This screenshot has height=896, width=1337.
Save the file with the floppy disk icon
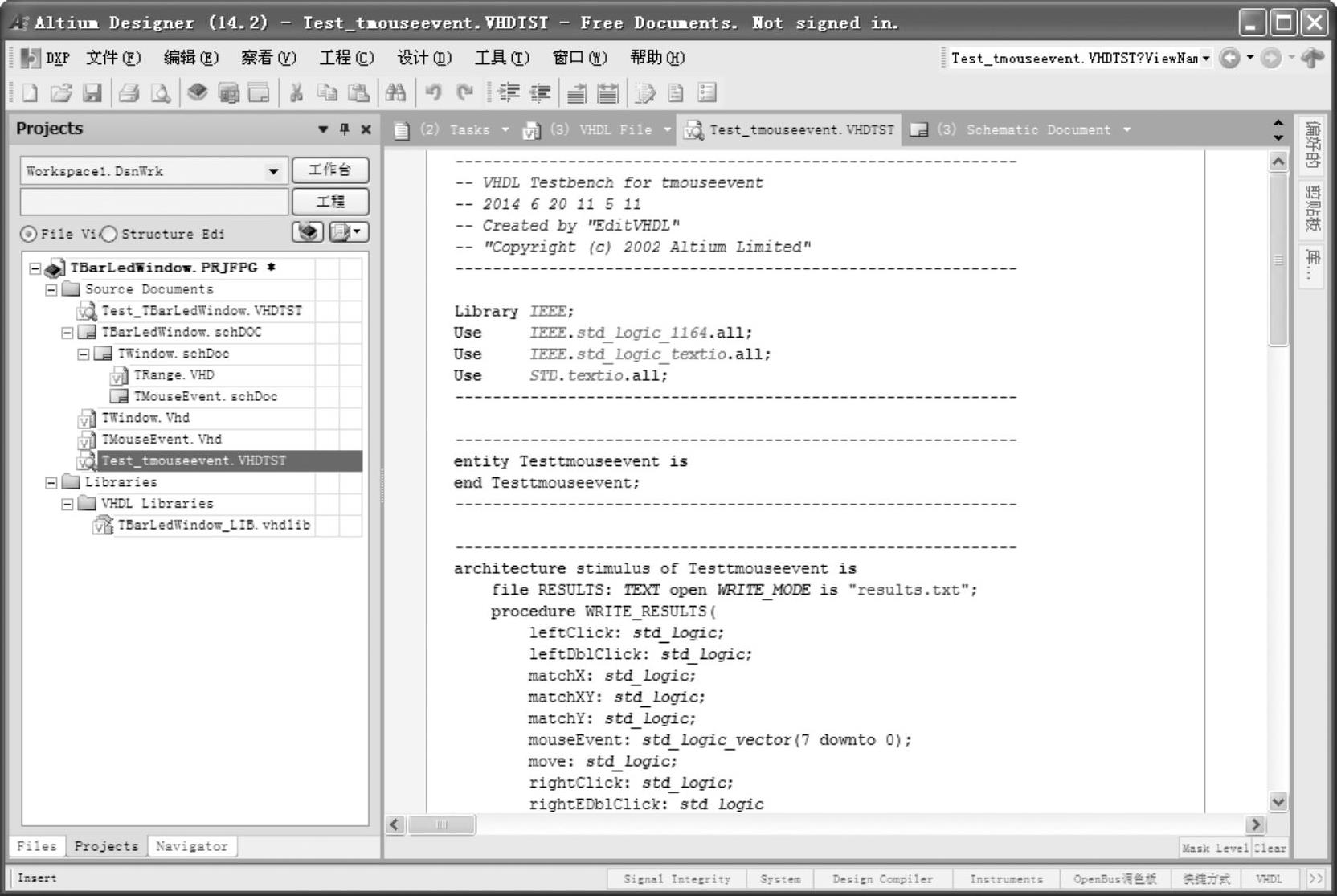92,93
